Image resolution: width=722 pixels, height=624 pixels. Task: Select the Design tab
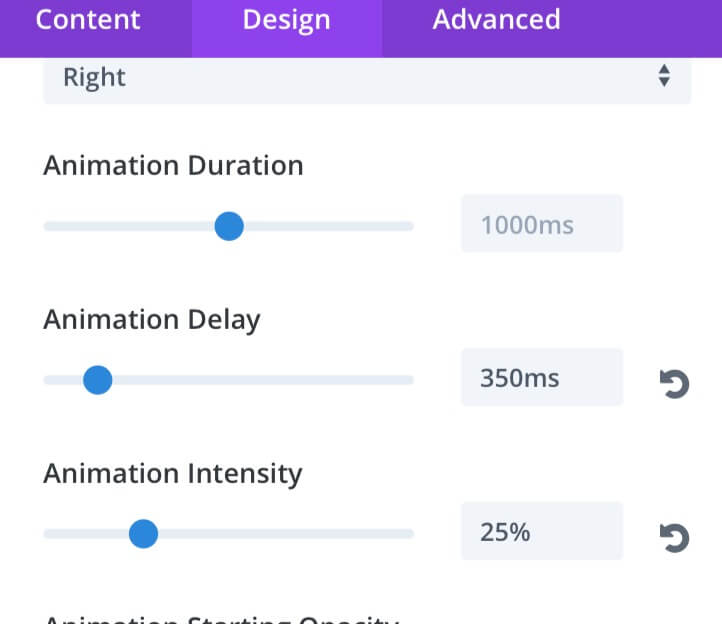tap(286, 20)
